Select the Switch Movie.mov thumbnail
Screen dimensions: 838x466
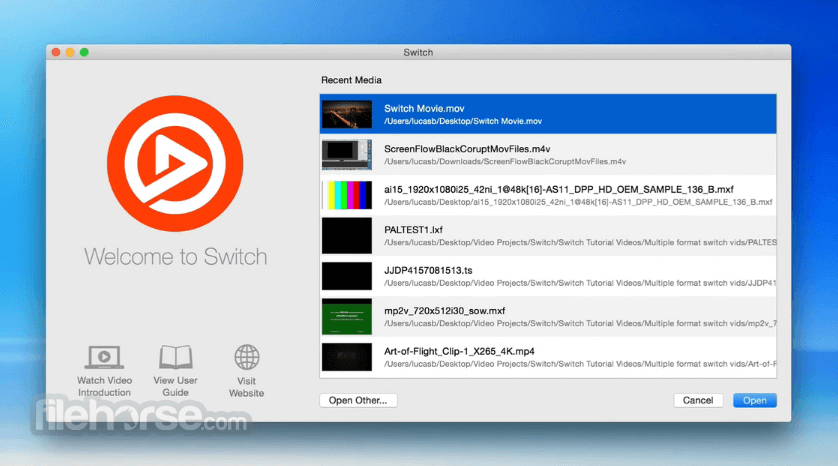[x=347, y=114]
